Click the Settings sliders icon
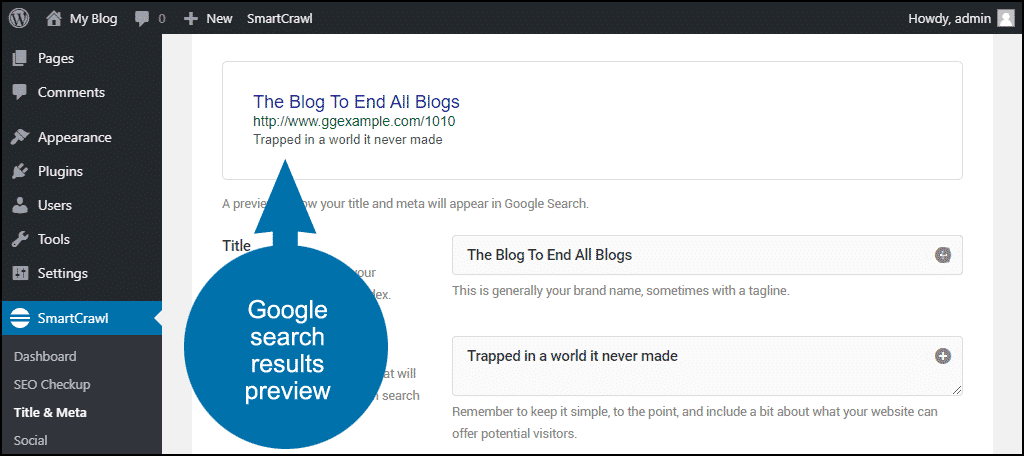 click(20, 273)
